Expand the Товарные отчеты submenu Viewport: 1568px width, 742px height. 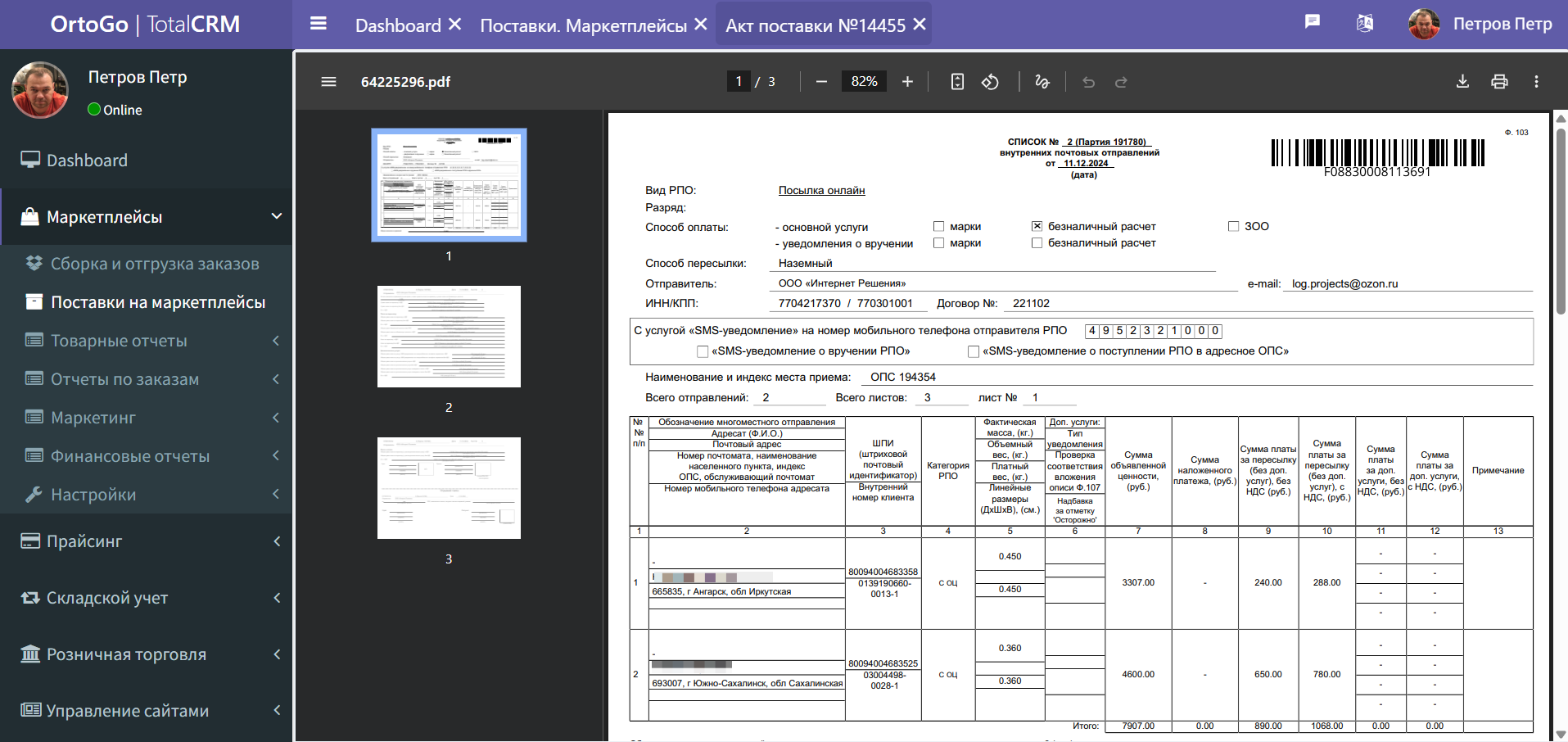(x=146, y=341)
